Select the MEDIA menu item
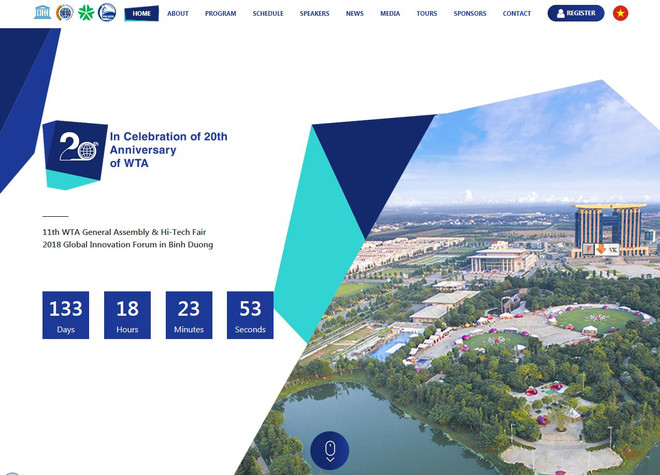This screenshot has width=660, height=475. click(x=390, y=14)
